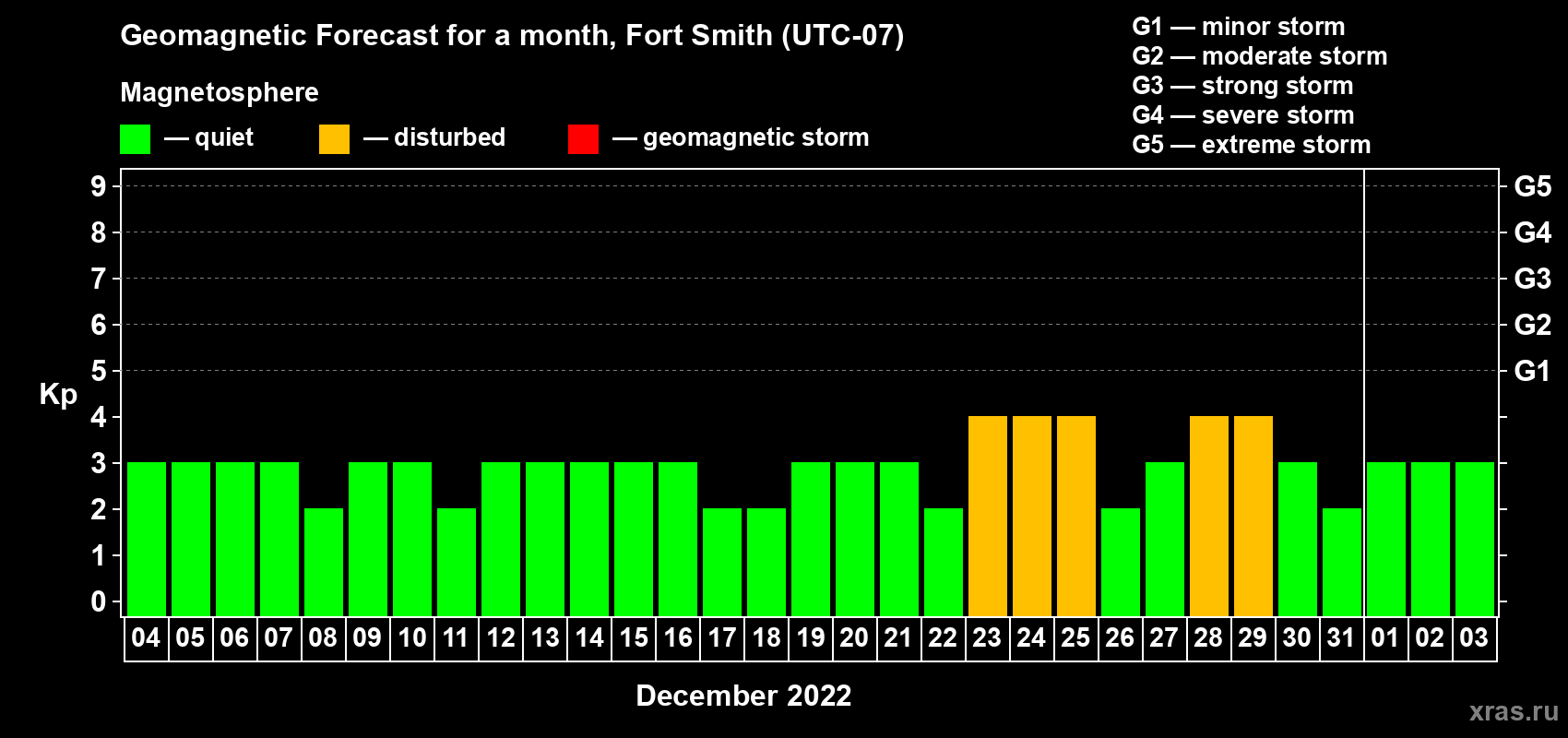Click the G1 label on right axis

coord(1532,371)
